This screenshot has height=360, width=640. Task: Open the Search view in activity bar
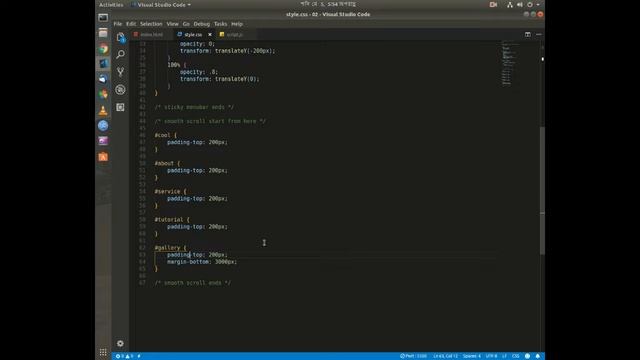(120, 54)
